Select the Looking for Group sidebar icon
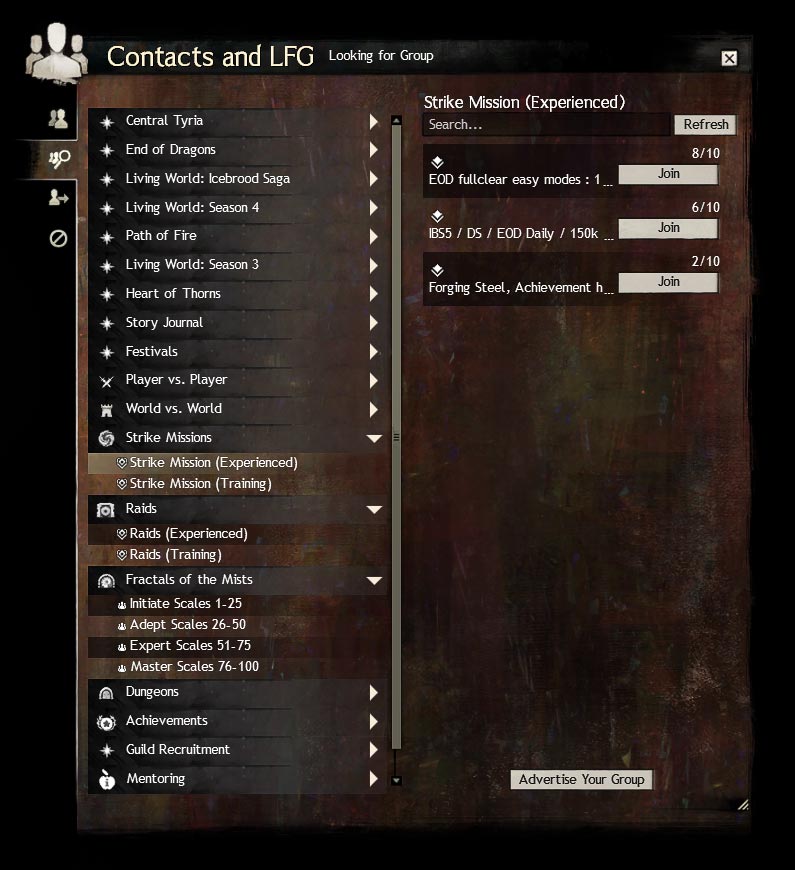Screen dimensions: 795x870 (59, 159)
